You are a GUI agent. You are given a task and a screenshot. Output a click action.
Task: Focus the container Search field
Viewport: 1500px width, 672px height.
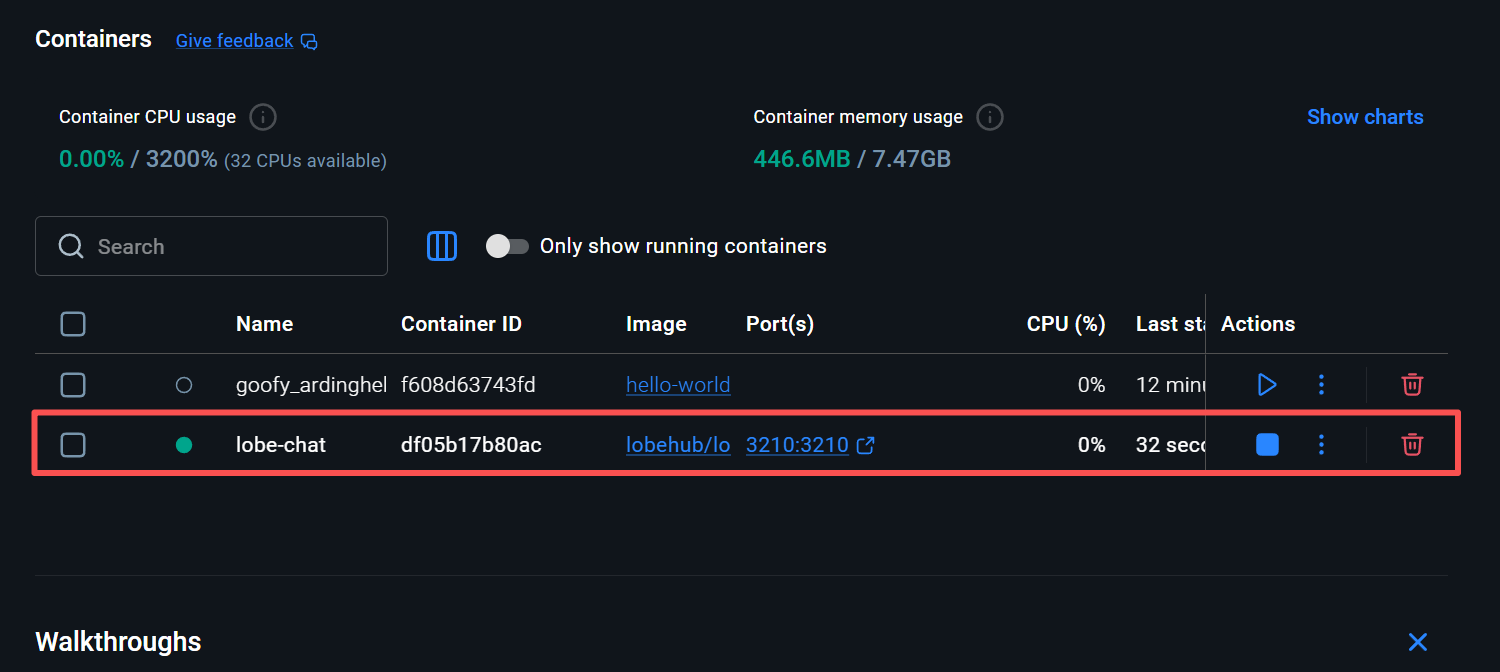tap(211, 246)
